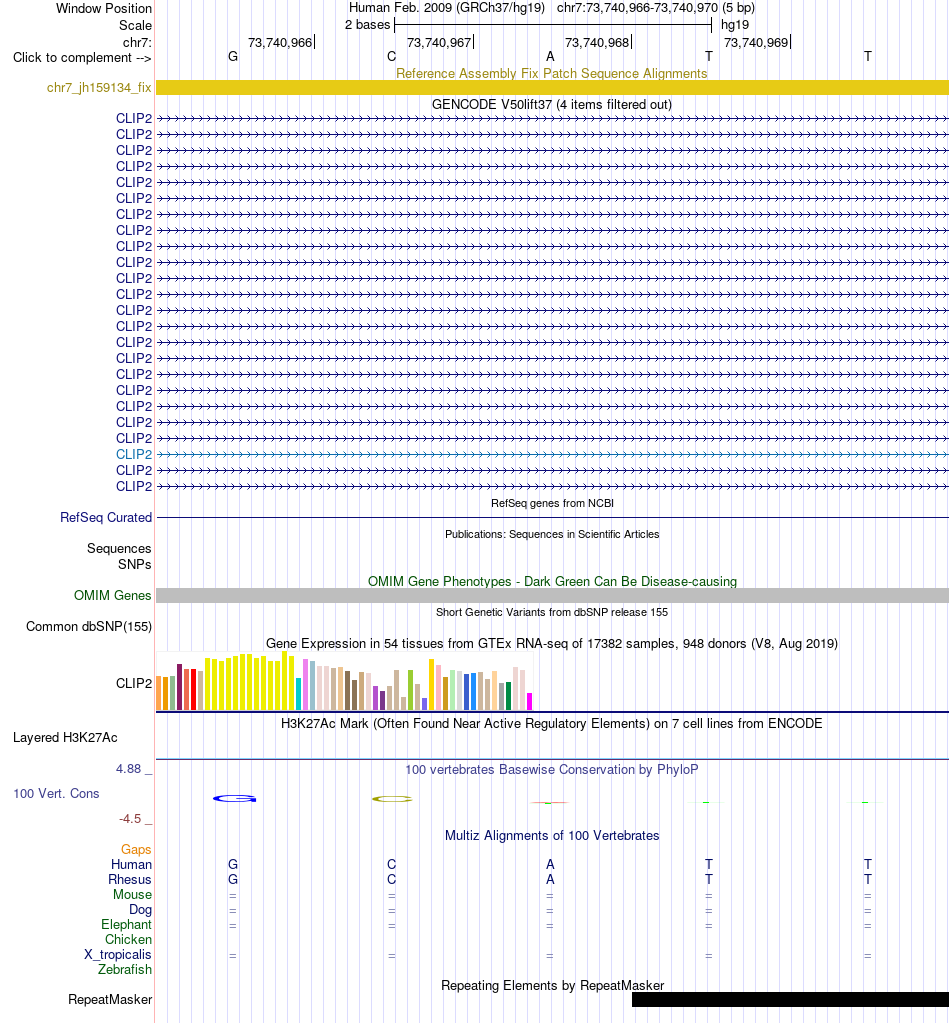Click the orange "Gaps" row label
The image size is (950, 1023).
click(136, 849)
